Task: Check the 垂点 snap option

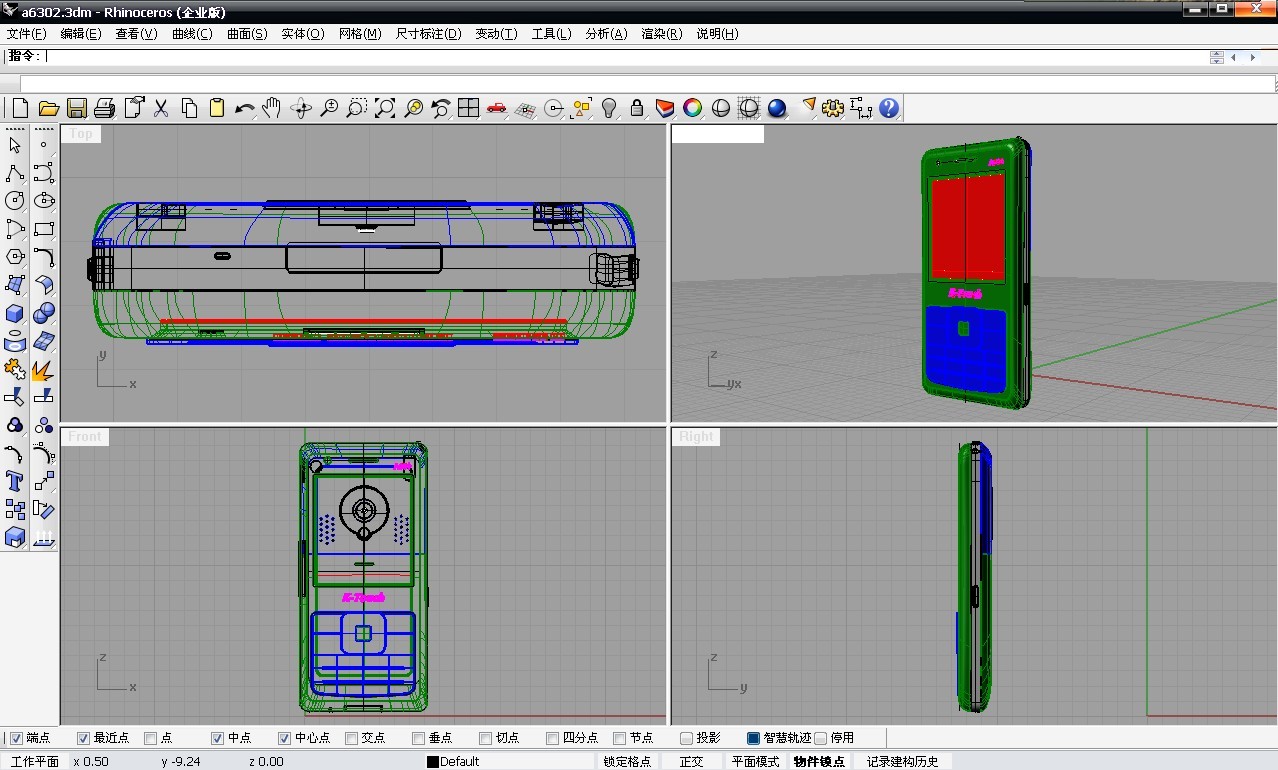Action: pyautogui.click(x=419, y=738)
